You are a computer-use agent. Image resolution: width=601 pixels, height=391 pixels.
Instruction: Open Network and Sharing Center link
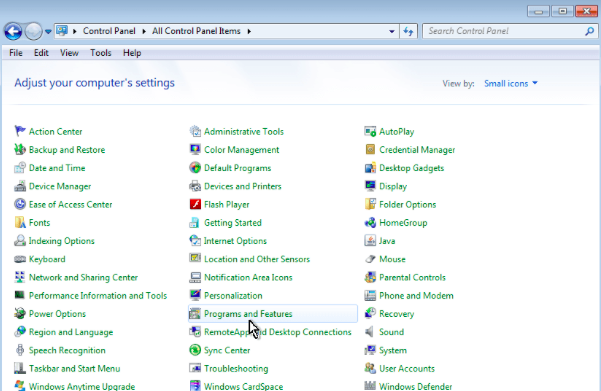(83, 278)
